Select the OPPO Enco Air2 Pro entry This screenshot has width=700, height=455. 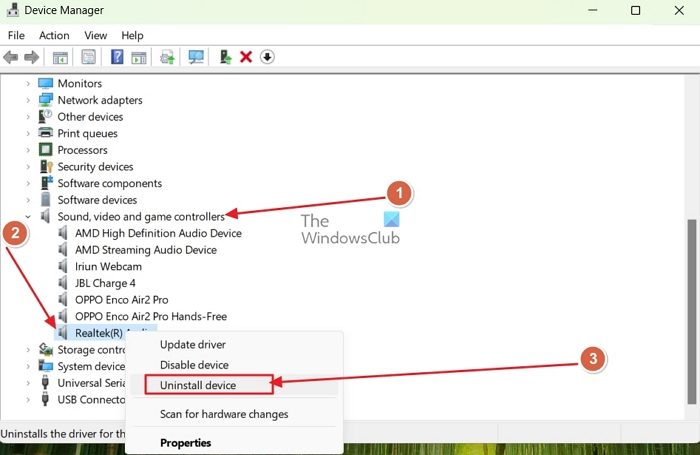click(x=121, y=300)
